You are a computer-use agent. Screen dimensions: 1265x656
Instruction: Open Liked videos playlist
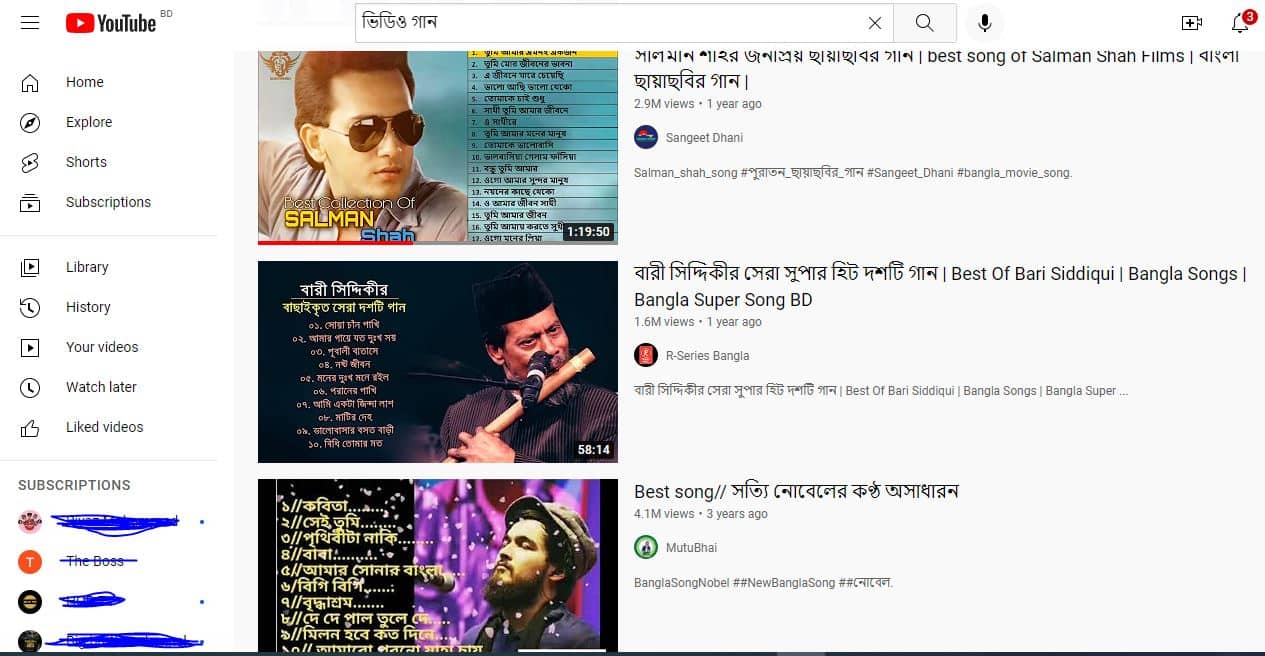click(x=104, y=427)
